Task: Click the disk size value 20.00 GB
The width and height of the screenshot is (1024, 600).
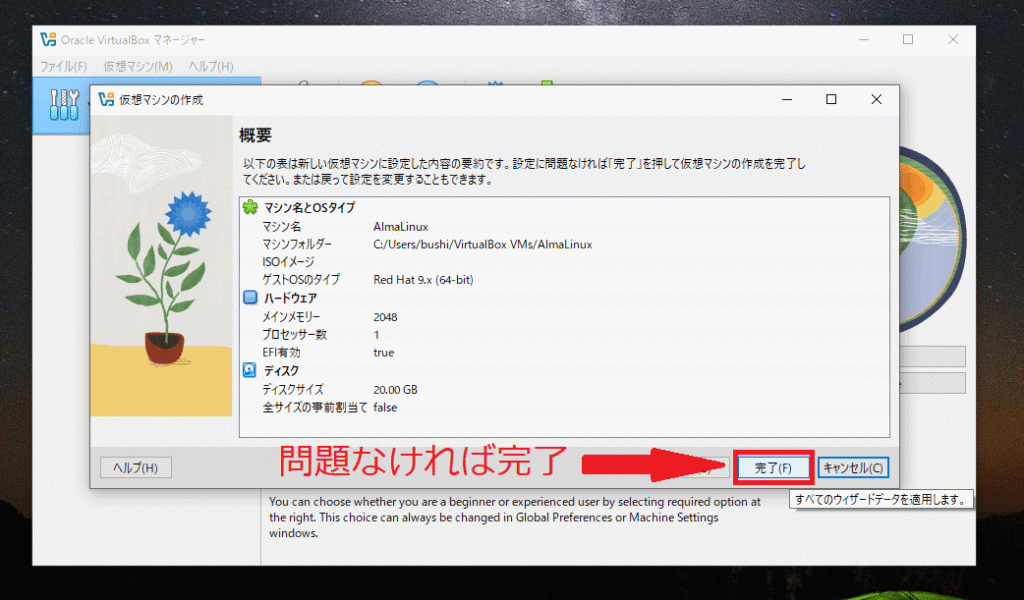Action: point(395,390)
